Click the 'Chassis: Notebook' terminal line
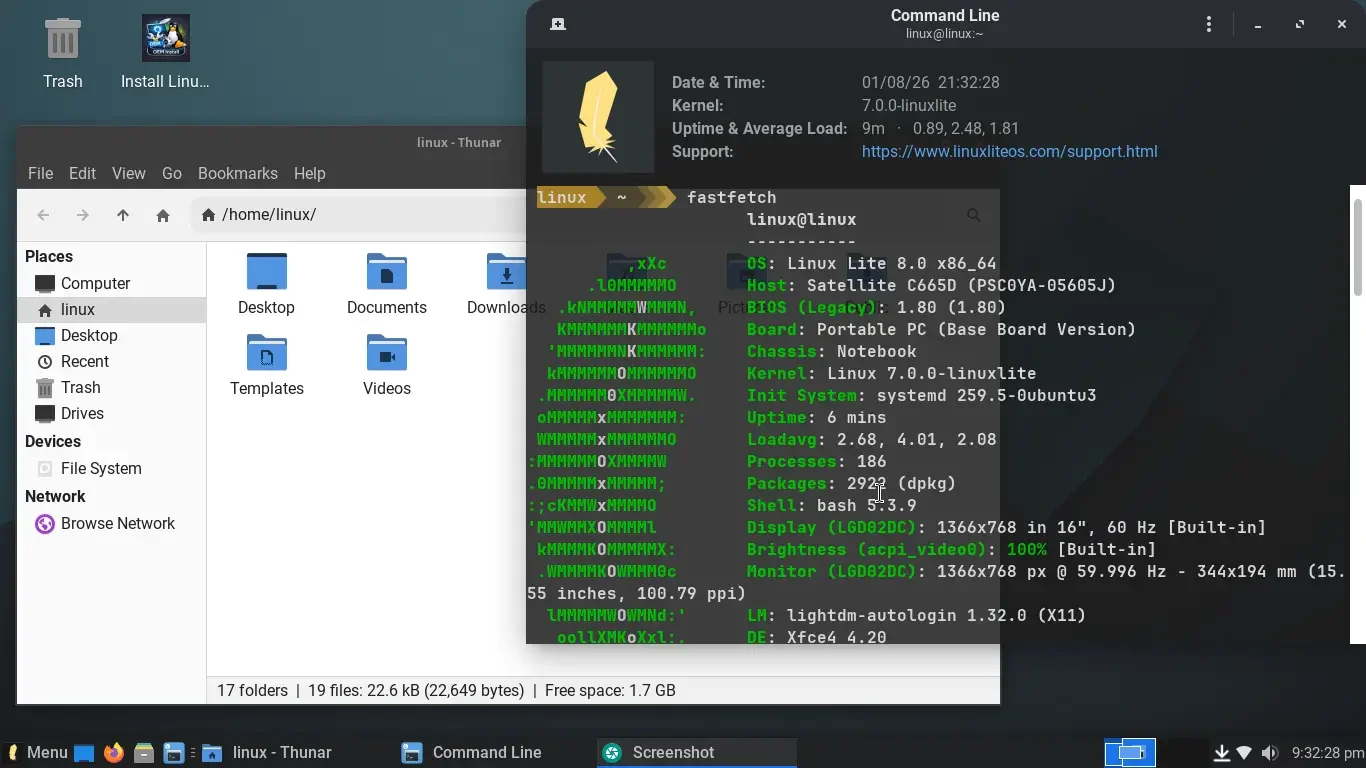Screen dimensions: 1366x768 pyautogui.click(x=831, y=351)
